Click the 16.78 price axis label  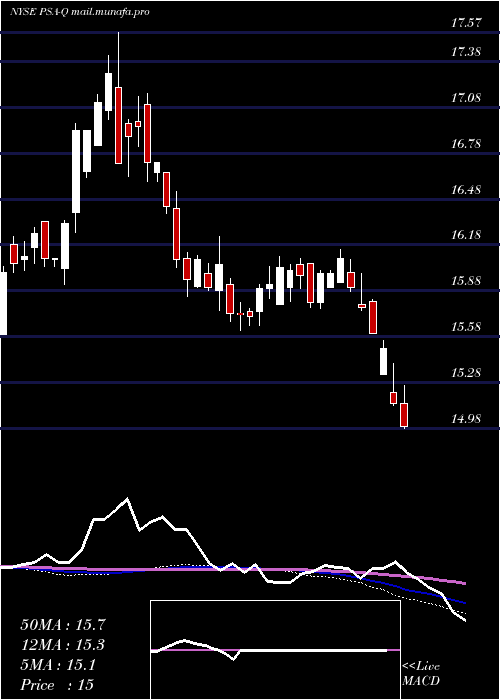click(466, 144)
